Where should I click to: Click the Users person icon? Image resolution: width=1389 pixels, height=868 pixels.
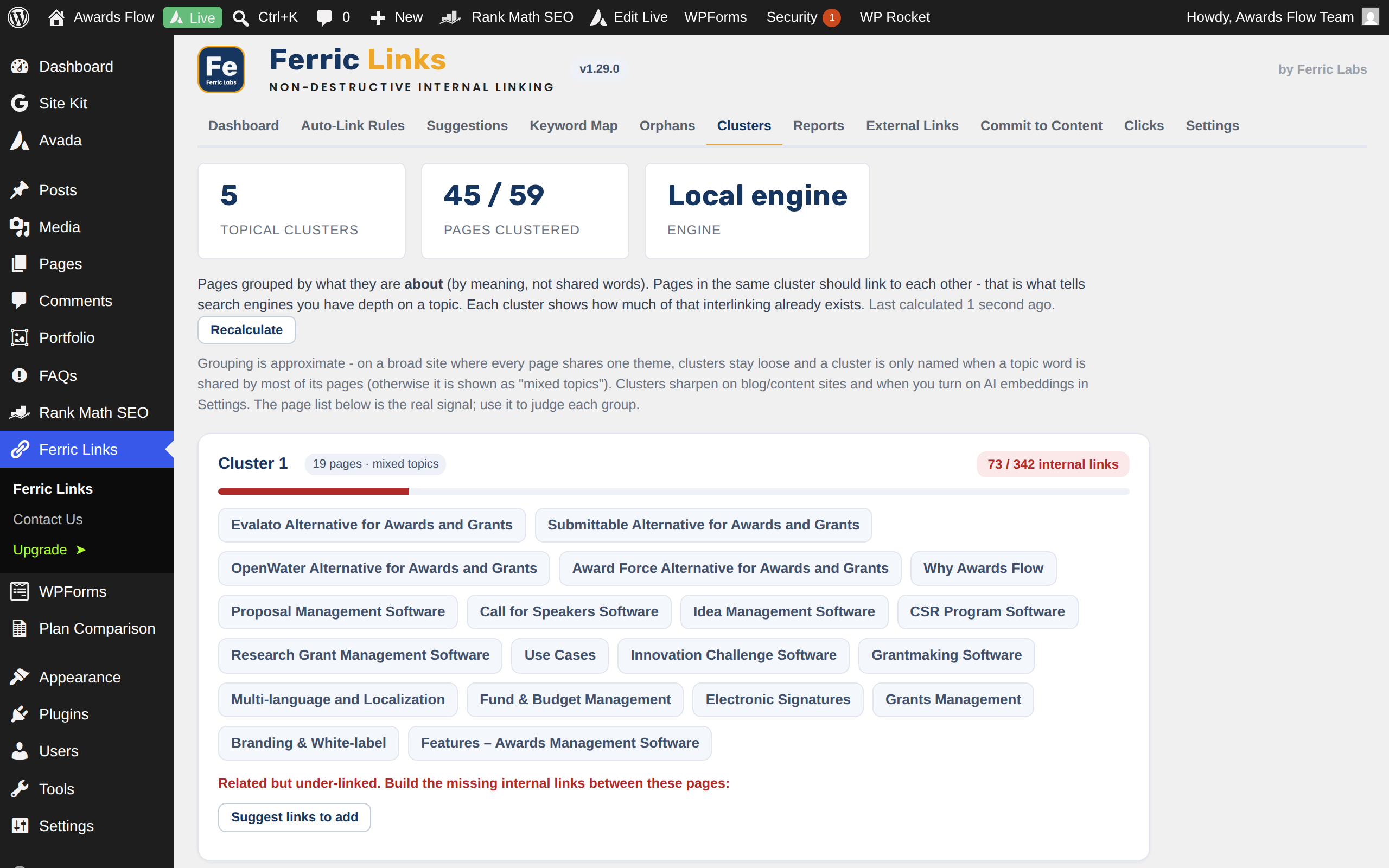point(20,751)
